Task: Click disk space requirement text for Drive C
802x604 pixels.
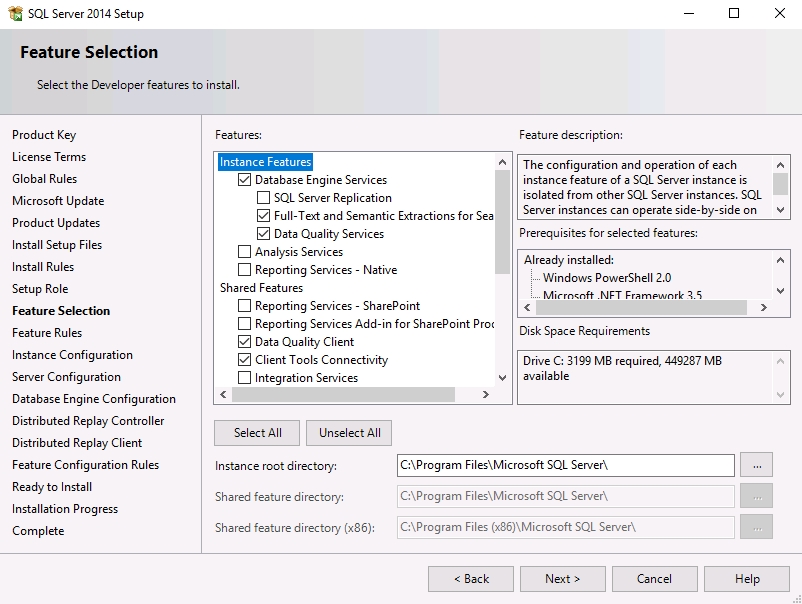Action: (622, 368)
